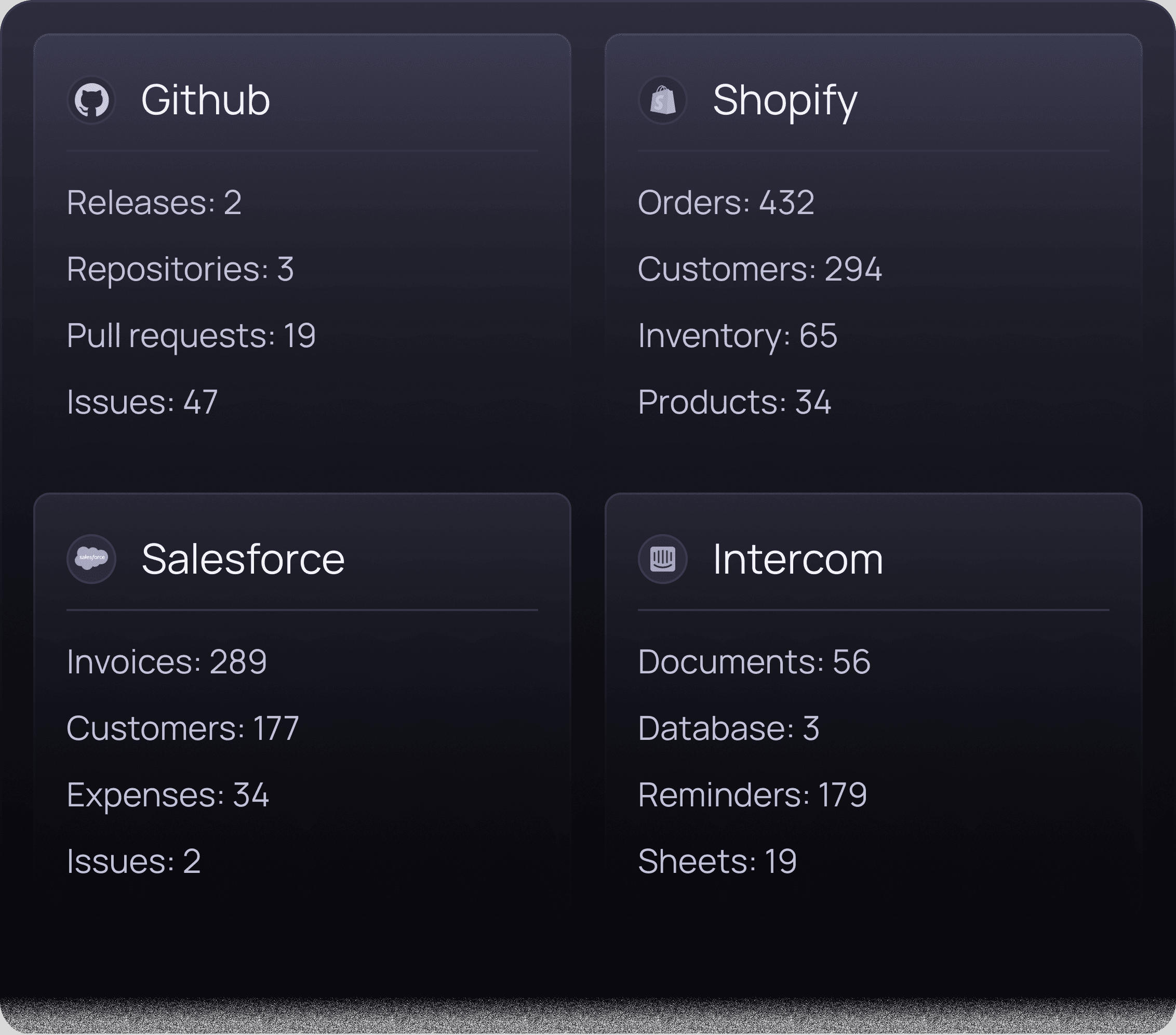Click 'Issues: 47' in Github card
Screen dimensions: 1176x1035
142,402
